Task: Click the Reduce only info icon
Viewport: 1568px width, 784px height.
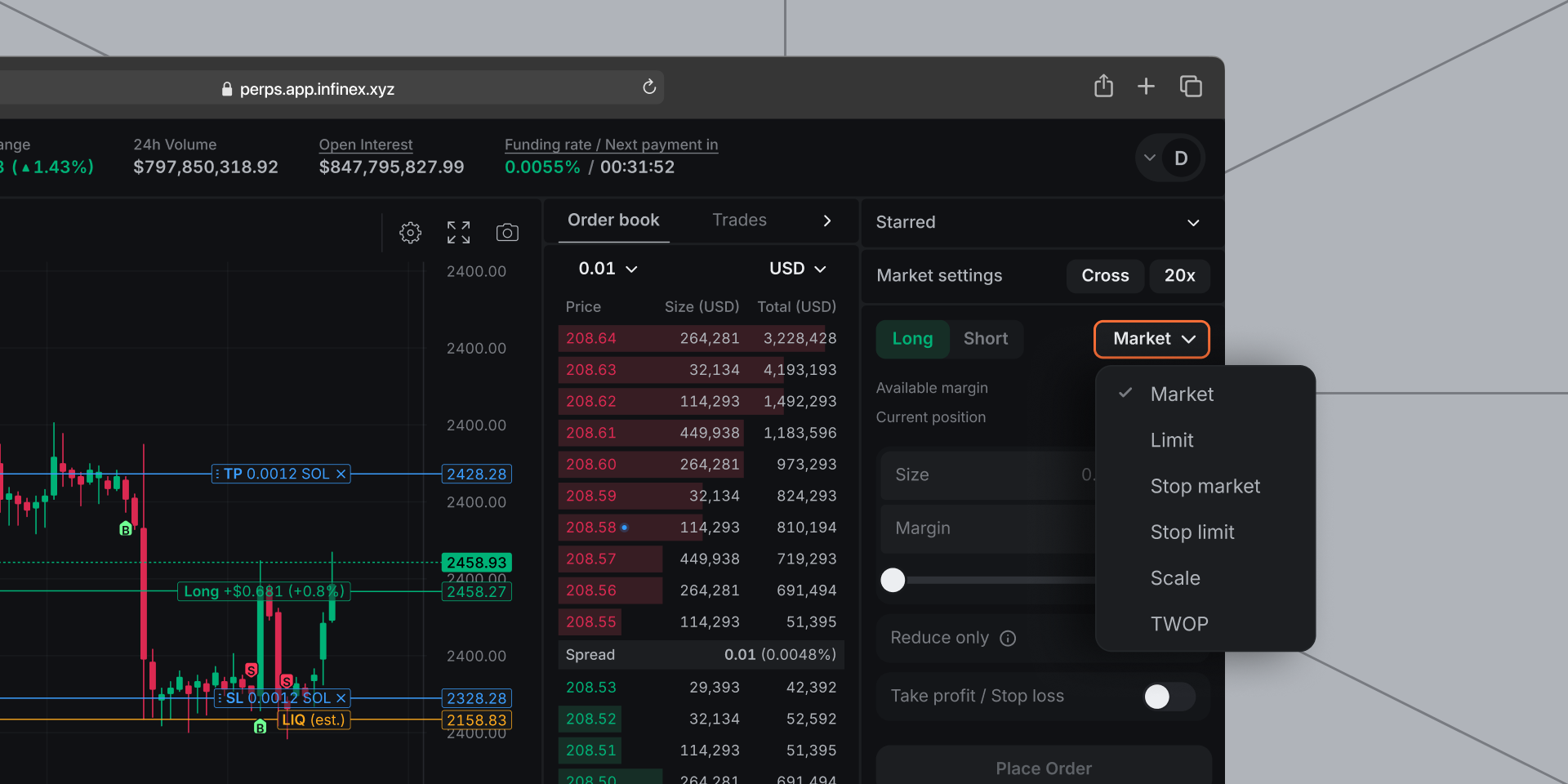Action: coord(1008,638)
